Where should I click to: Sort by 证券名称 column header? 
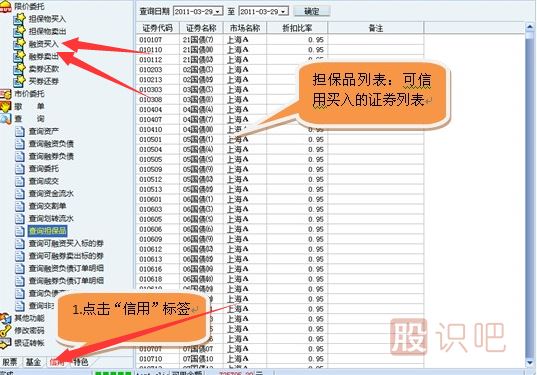pyautogui.click(x=201, y=28)
